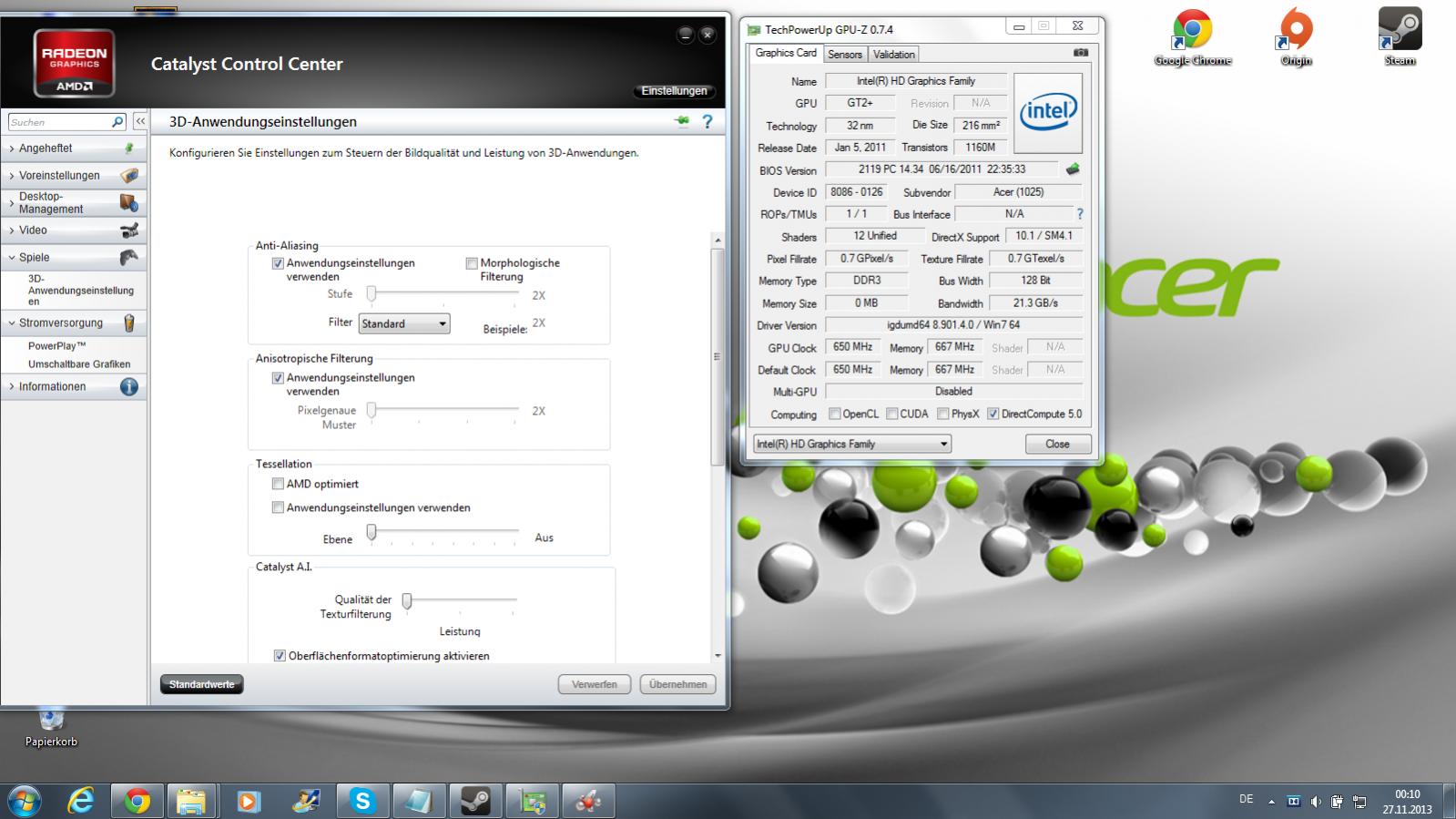Toggle Anti-Aliasing Anwendungseinstellungen verwenden checkbox
Screen dimensions: 1456x819
pyautogui.click(x=279, y=263)
